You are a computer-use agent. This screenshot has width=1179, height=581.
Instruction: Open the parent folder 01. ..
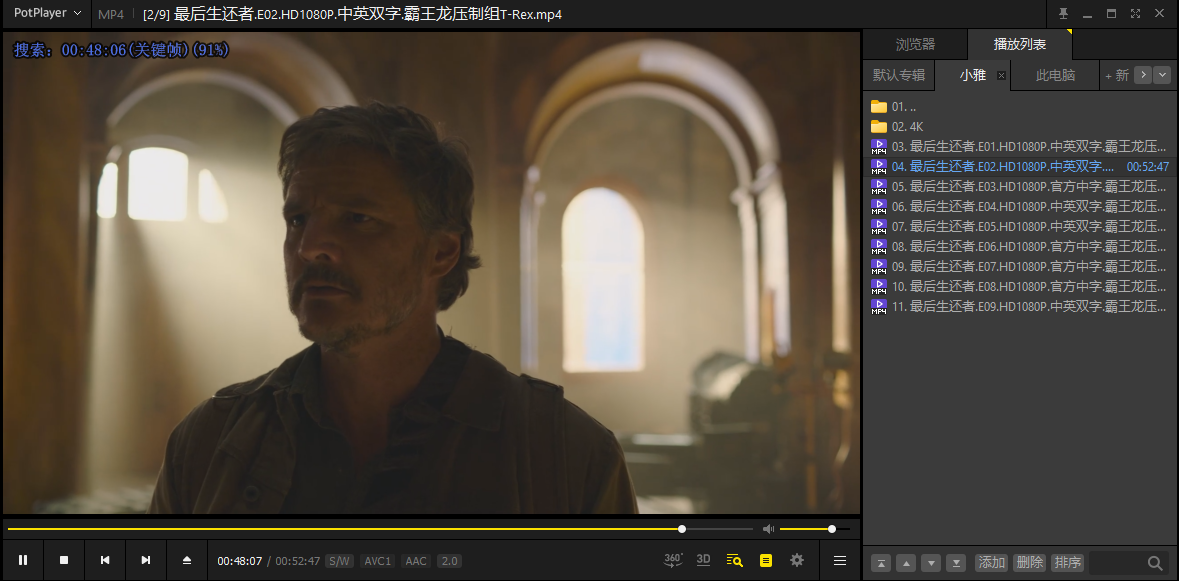[1020, 107]
